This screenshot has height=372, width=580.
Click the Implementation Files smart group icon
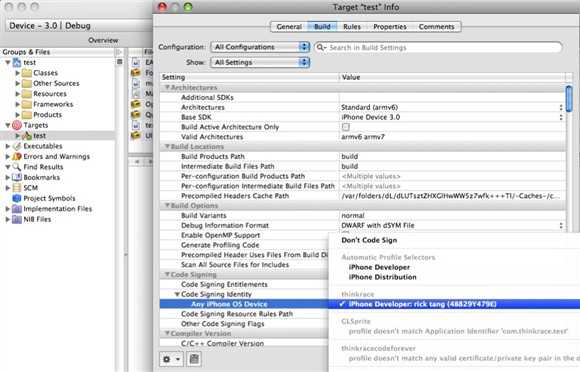pos(17,209)
